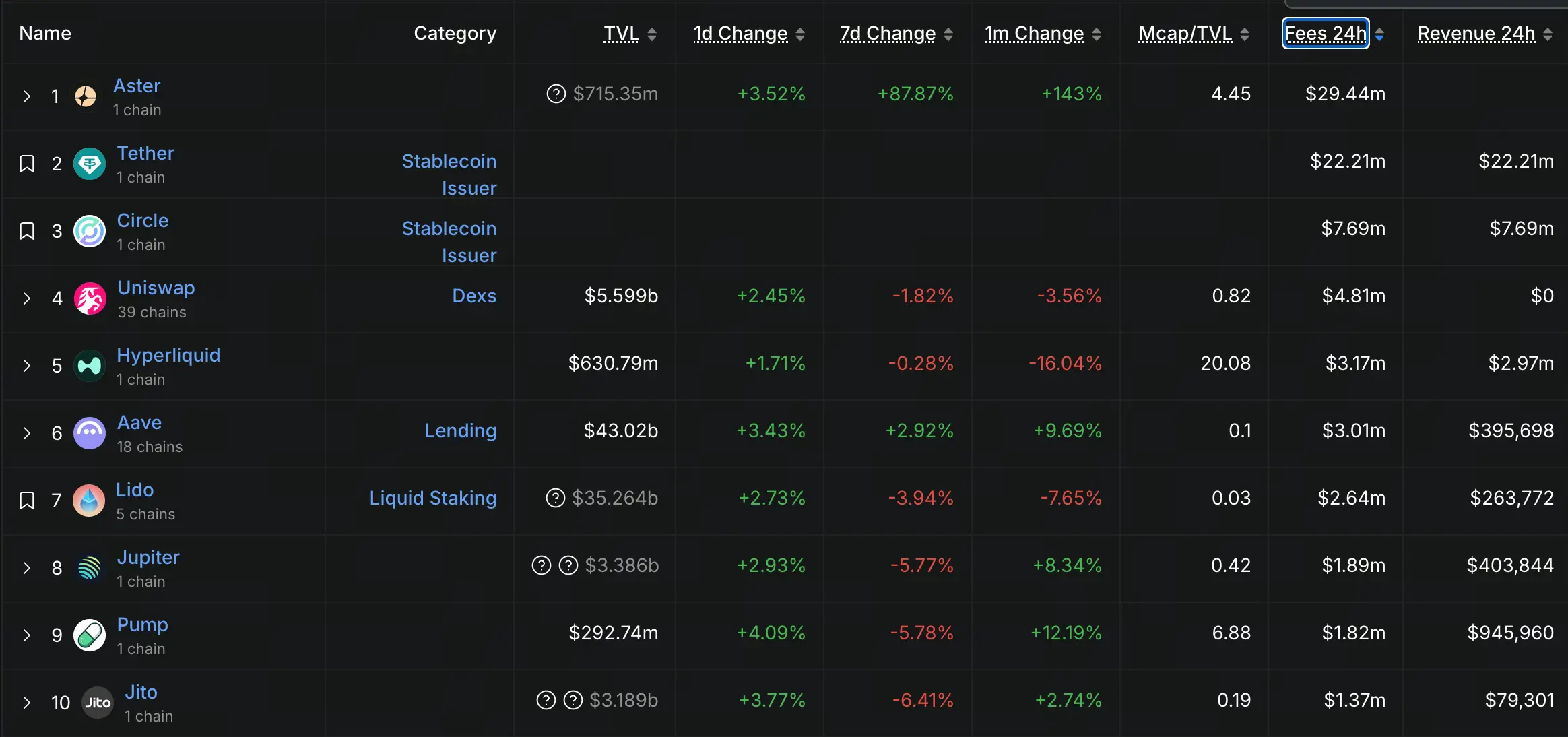Expand the Pump row
The image size is (1568, 737).
point(27,635)
